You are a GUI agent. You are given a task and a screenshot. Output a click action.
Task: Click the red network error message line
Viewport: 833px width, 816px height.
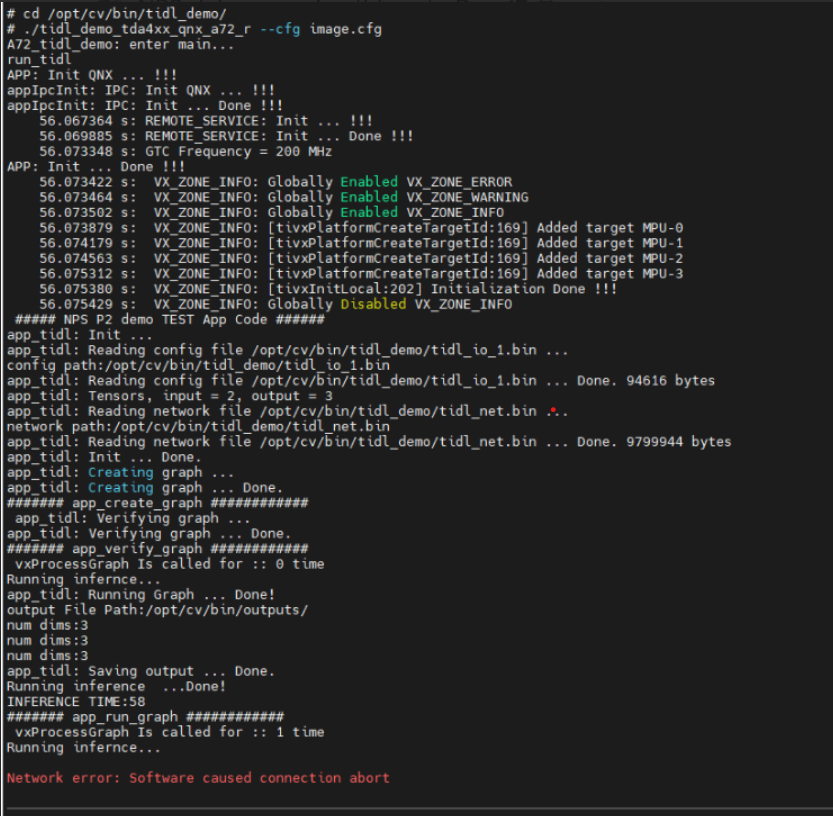198,778
